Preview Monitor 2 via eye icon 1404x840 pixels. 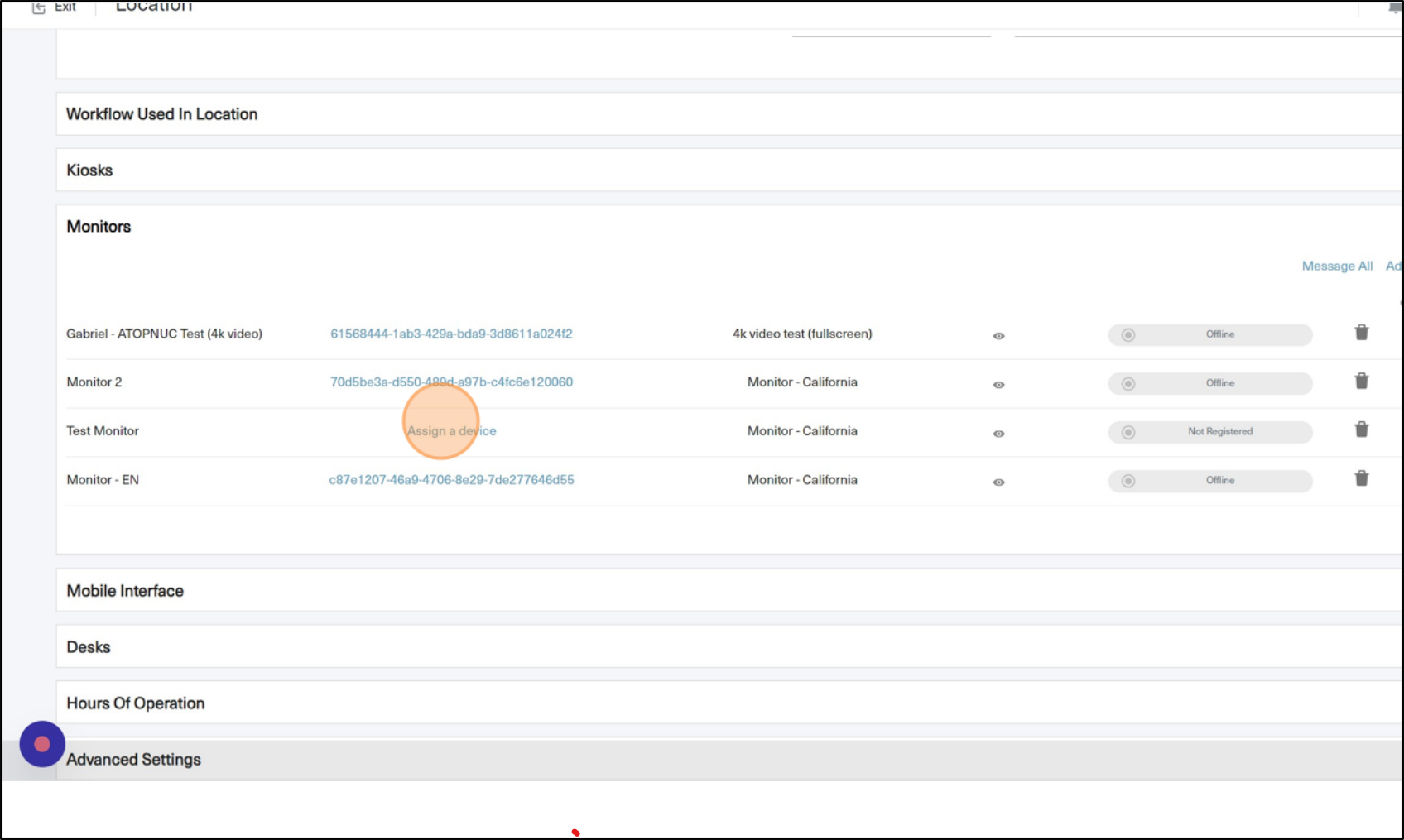(998, 385)
